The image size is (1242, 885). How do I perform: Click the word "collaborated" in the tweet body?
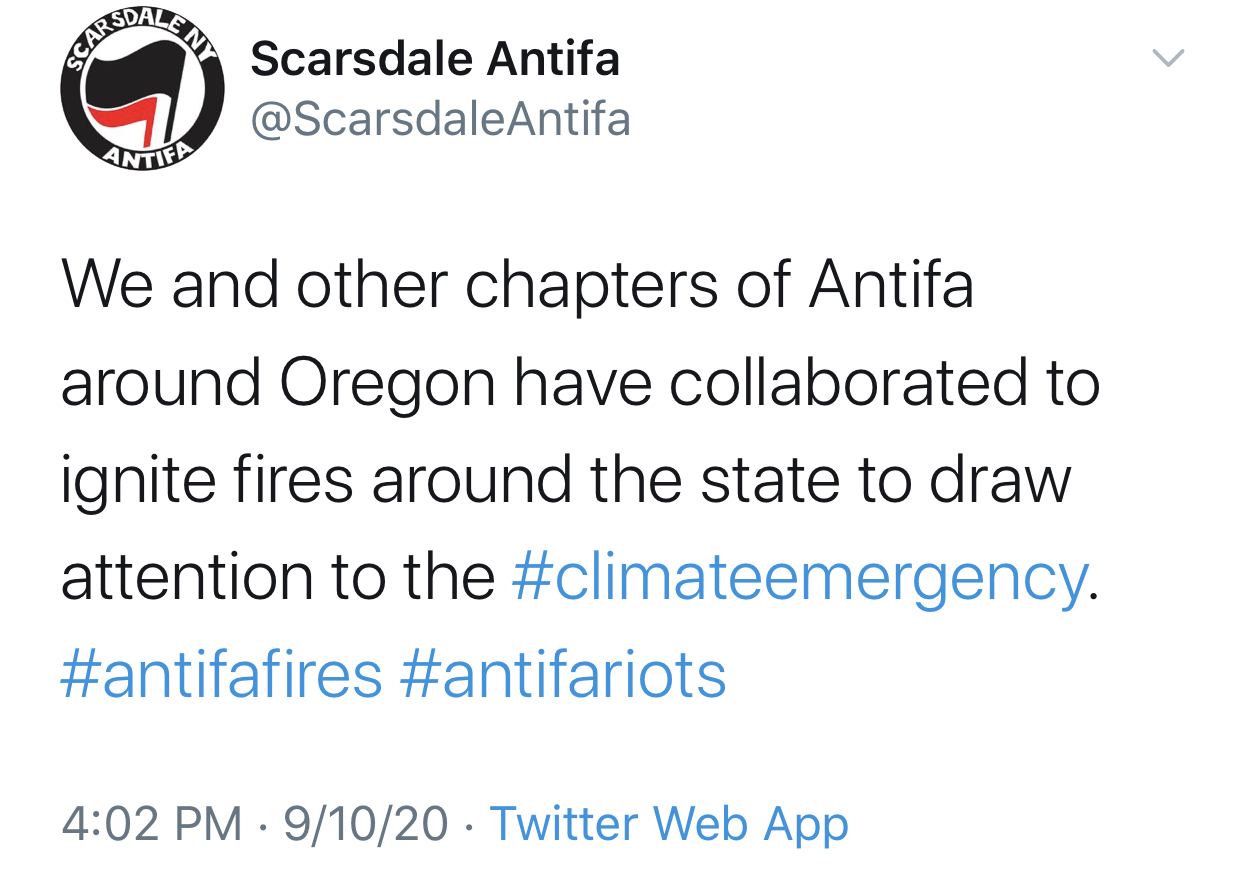[x=848, y=383]
